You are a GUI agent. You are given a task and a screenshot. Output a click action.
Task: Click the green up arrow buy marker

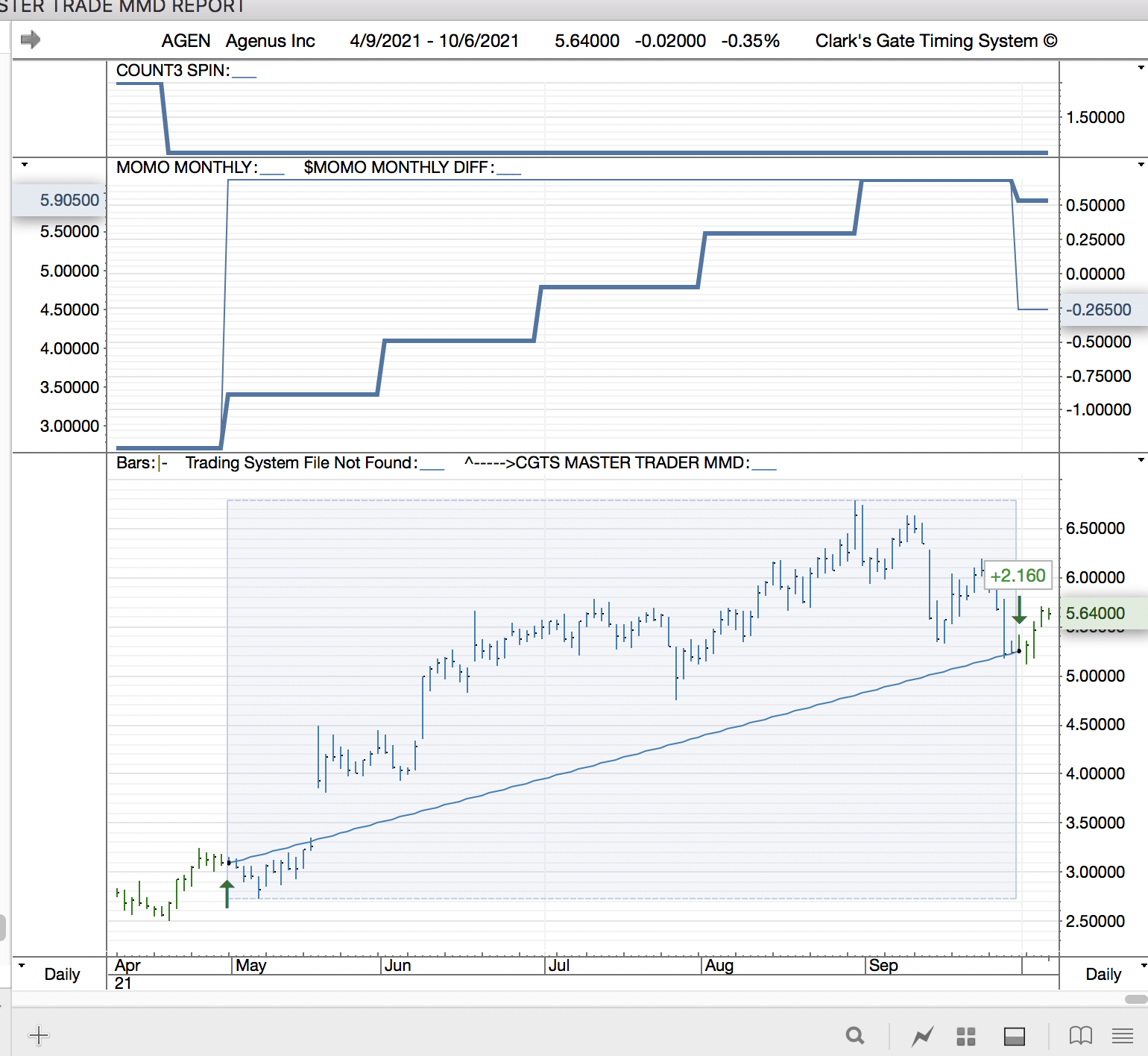point(227,893)
